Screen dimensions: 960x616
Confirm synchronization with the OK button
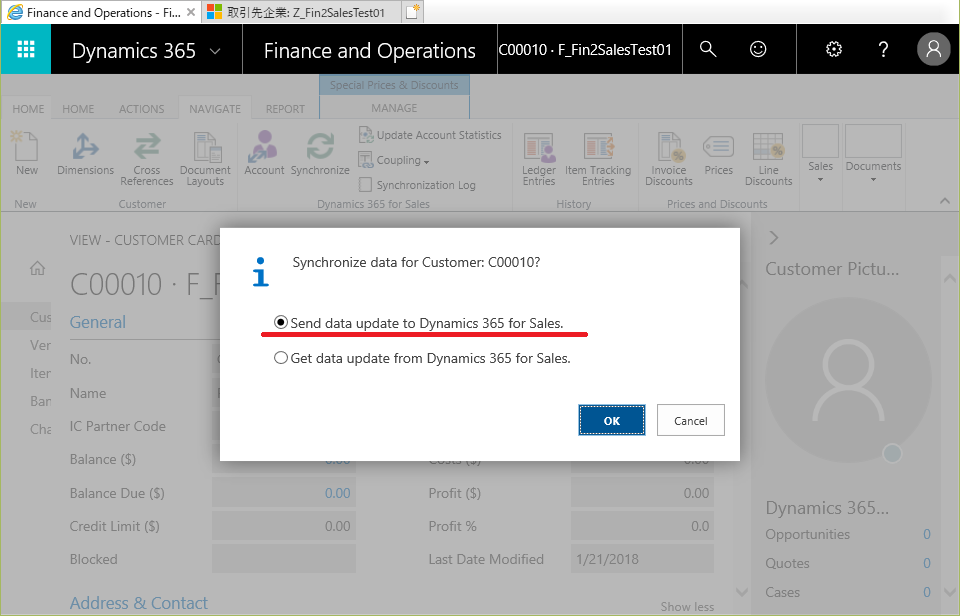pyautogui.click(x=612, y=420)
